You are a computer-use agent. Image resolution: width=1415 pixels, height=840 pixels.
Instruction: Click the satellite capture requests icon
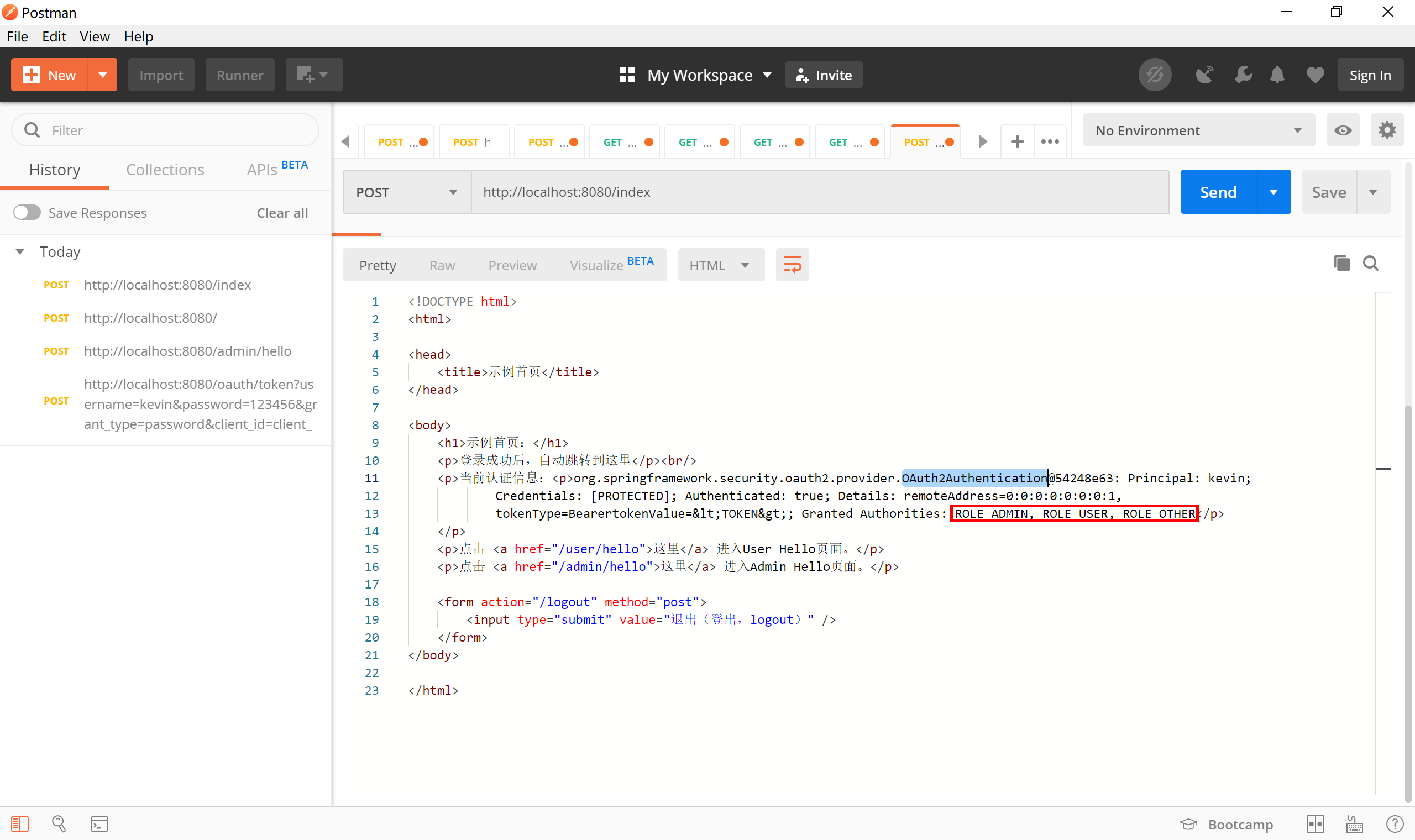coord(1204,75)
